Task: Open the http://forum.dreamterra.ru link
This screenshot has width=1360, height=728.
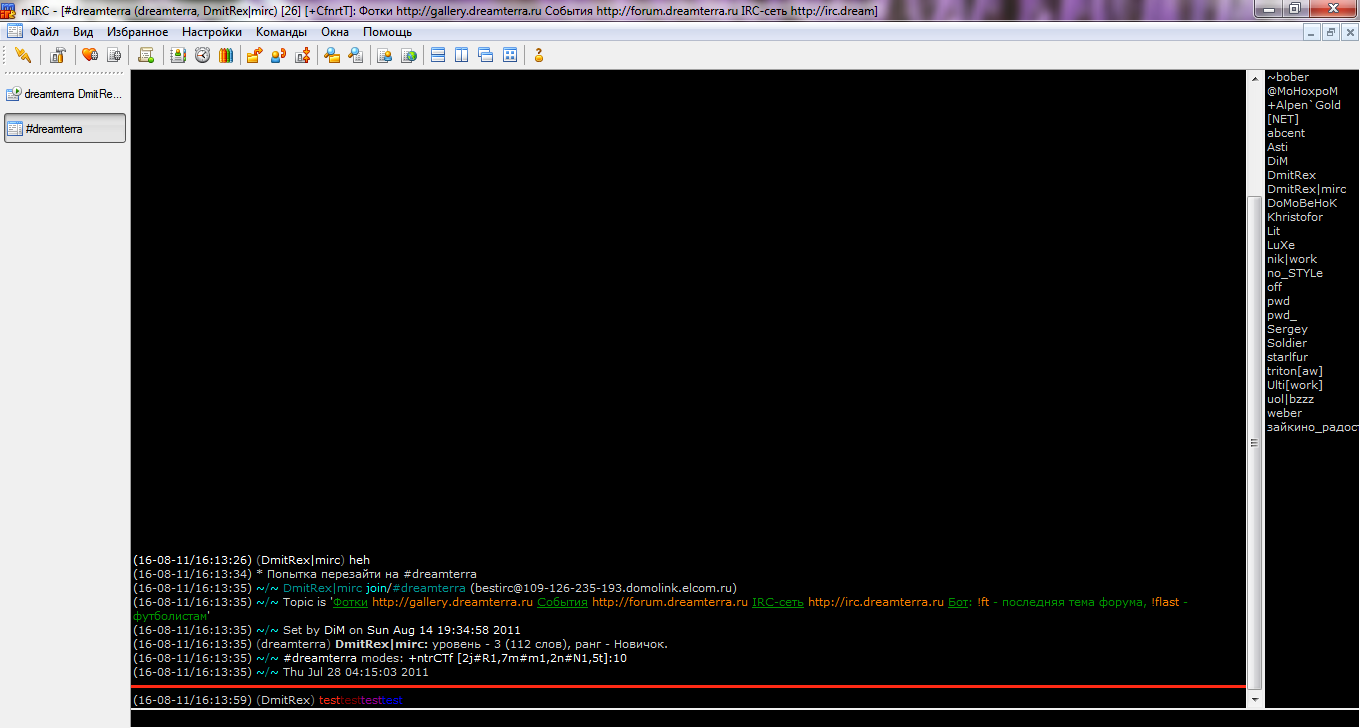Action: [x=670, y=602]
